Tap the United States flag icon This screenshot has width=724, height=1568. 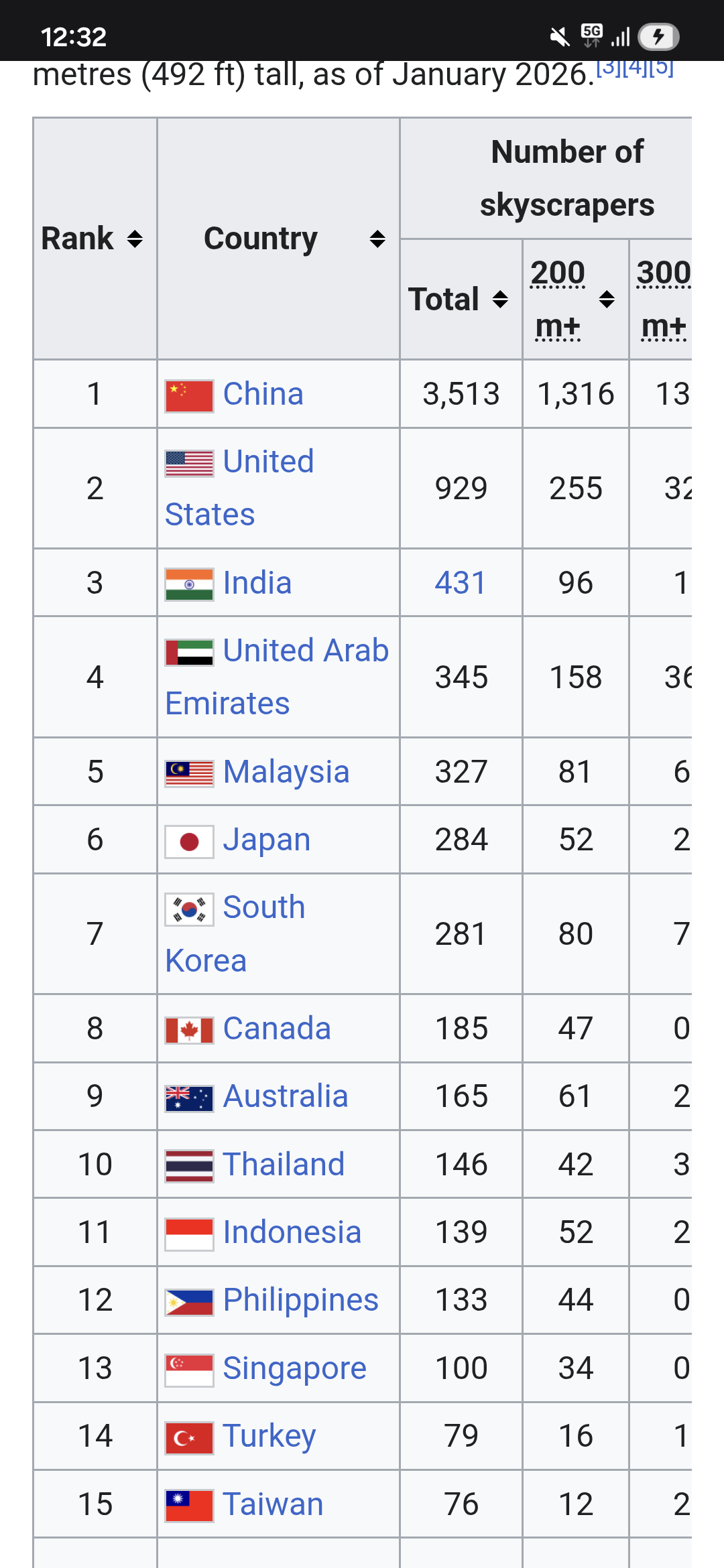[x=189, y=463]
